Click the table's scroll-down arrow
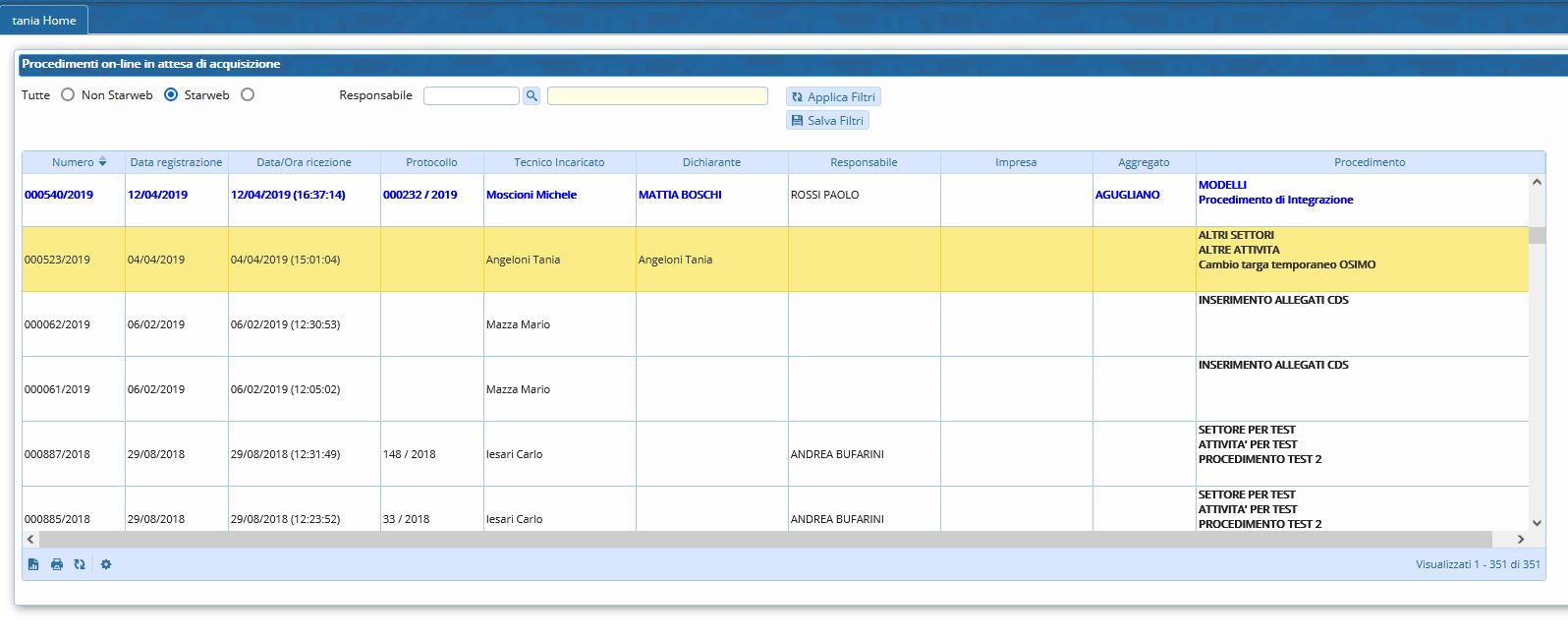The image size is (1568, 640). tap(1537, 523)
